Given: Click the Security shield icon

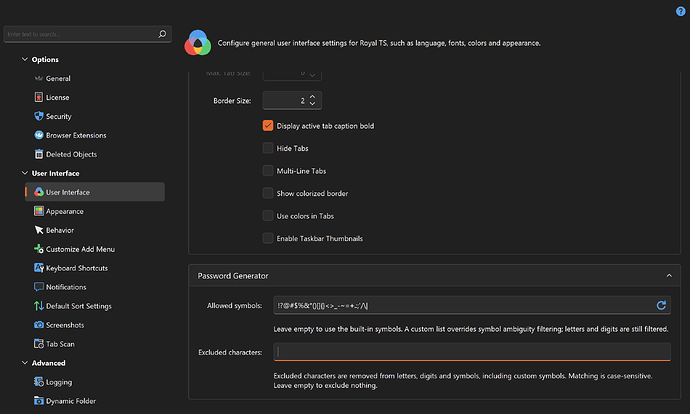Looking at the screenshot, I should click(x=39, y=116).
